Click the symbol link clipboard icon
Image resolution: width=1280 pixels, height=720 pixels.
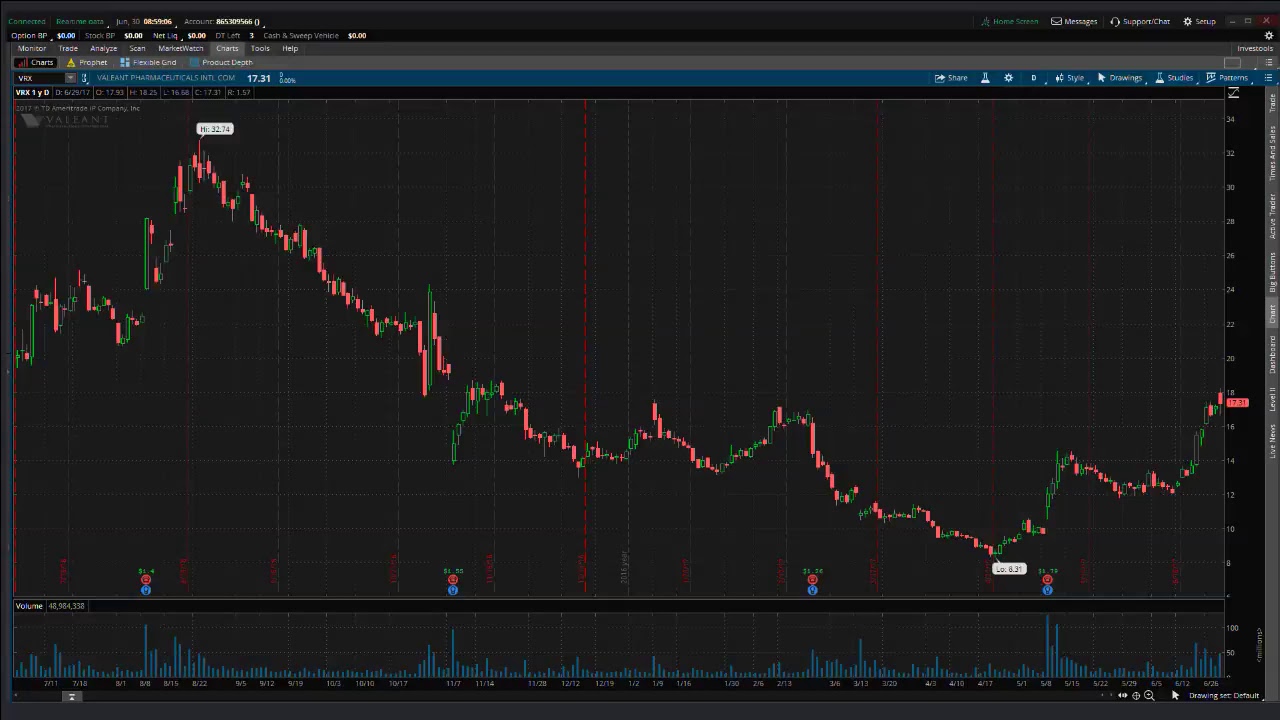point(86,78)
